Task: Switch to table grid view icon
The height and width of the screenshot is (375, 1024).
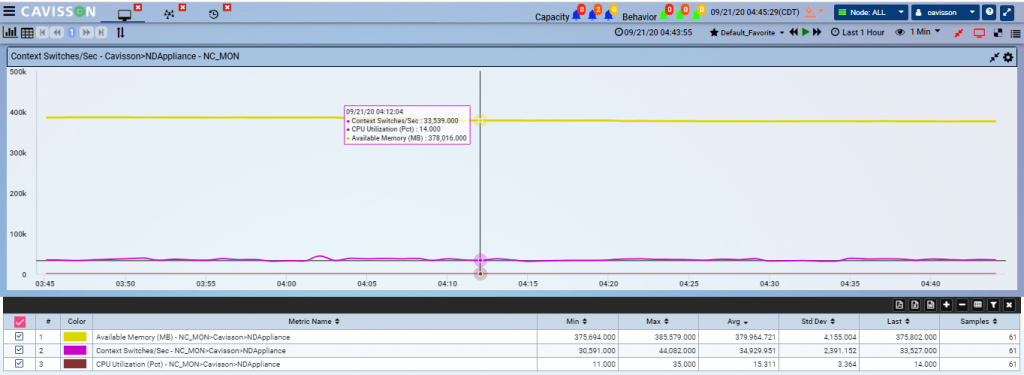Action: click(27, 32)
